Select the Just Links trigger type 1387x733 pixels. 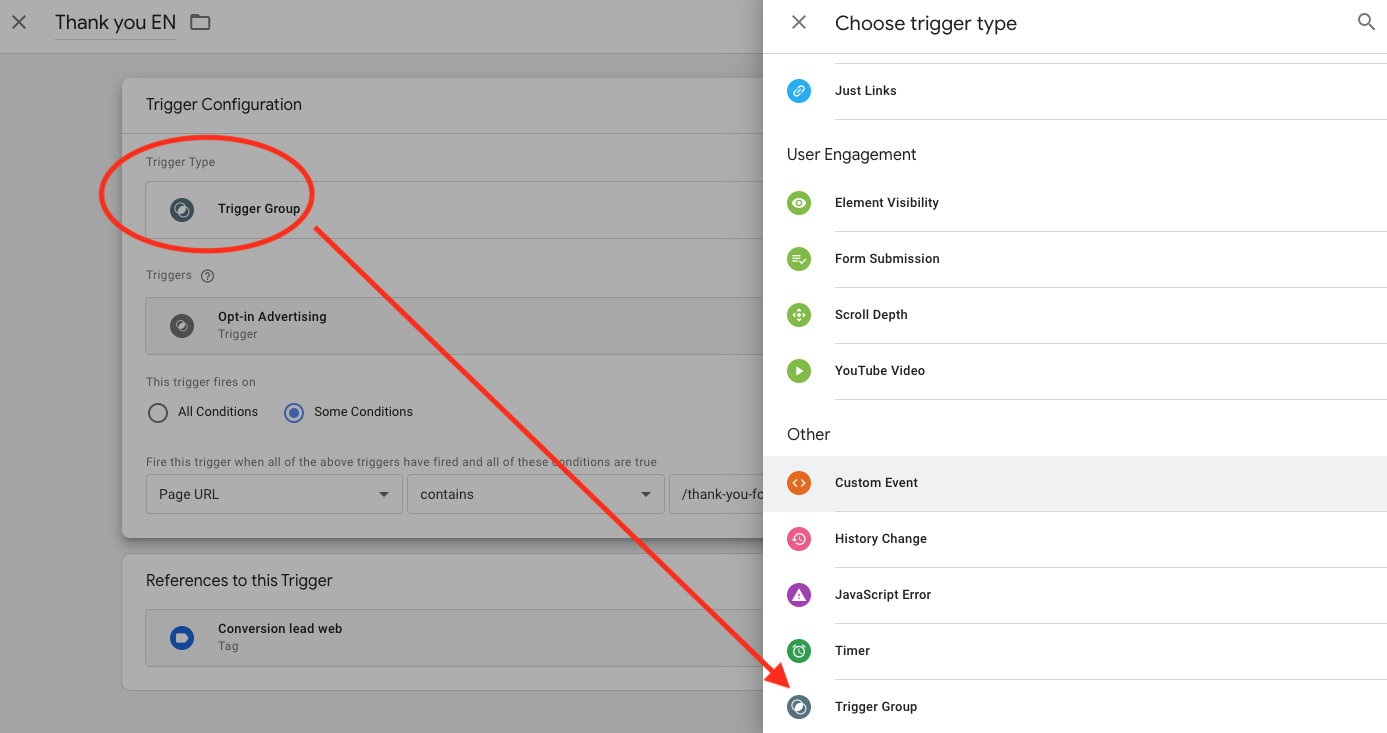click(x=1075, y=91)
